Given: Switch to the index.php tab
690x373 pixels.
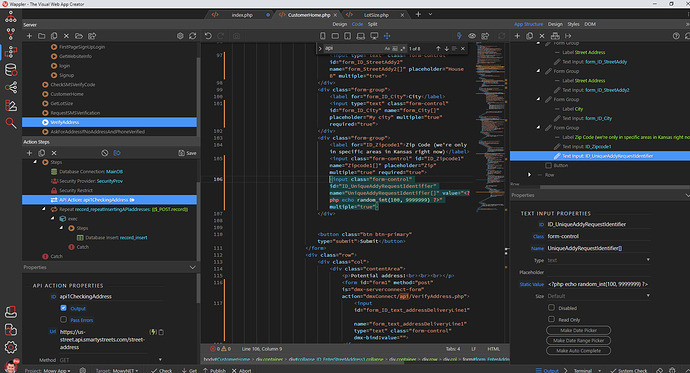Looking at the screenshot, I should click(242, 15).
